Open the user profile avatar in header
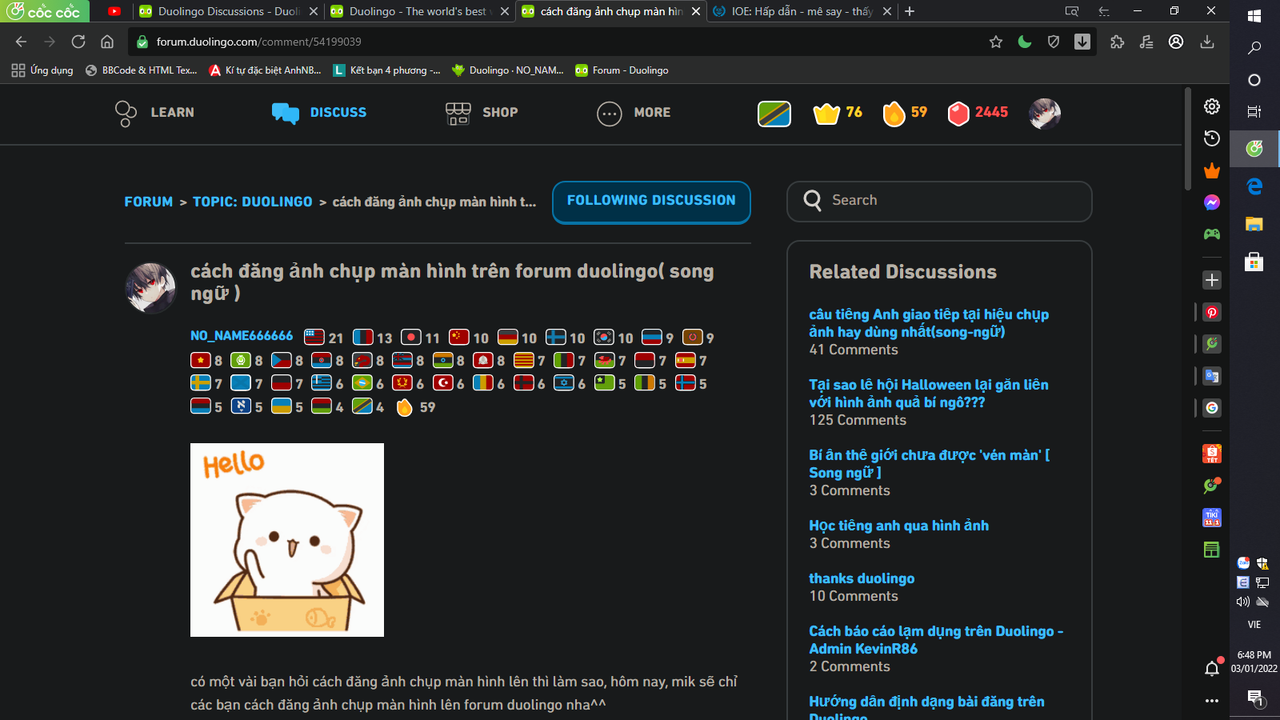The image size is (1280, 720). point(1045,113)
